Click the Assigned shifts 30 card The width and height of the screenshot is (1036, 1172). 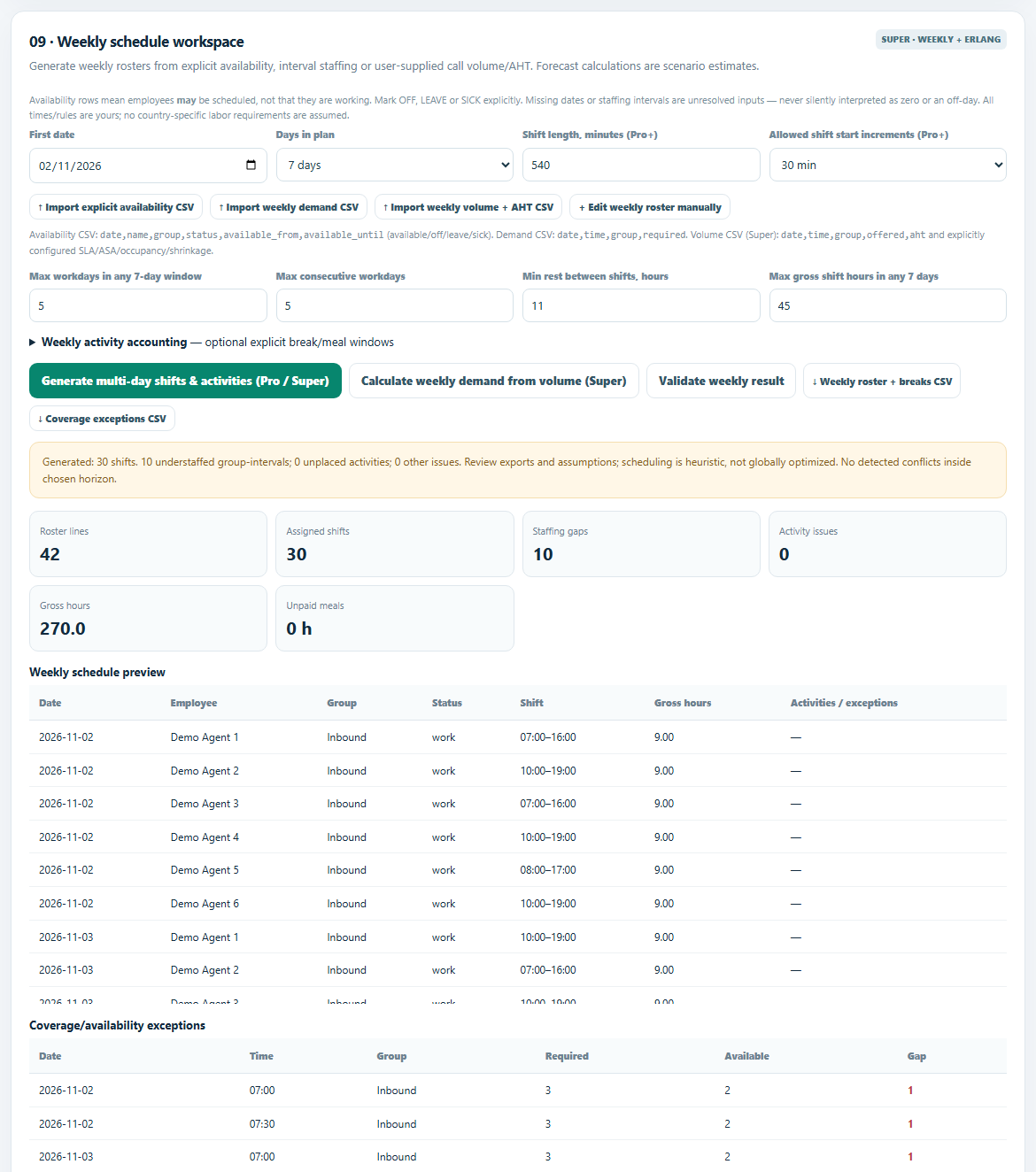click(394, 544)
